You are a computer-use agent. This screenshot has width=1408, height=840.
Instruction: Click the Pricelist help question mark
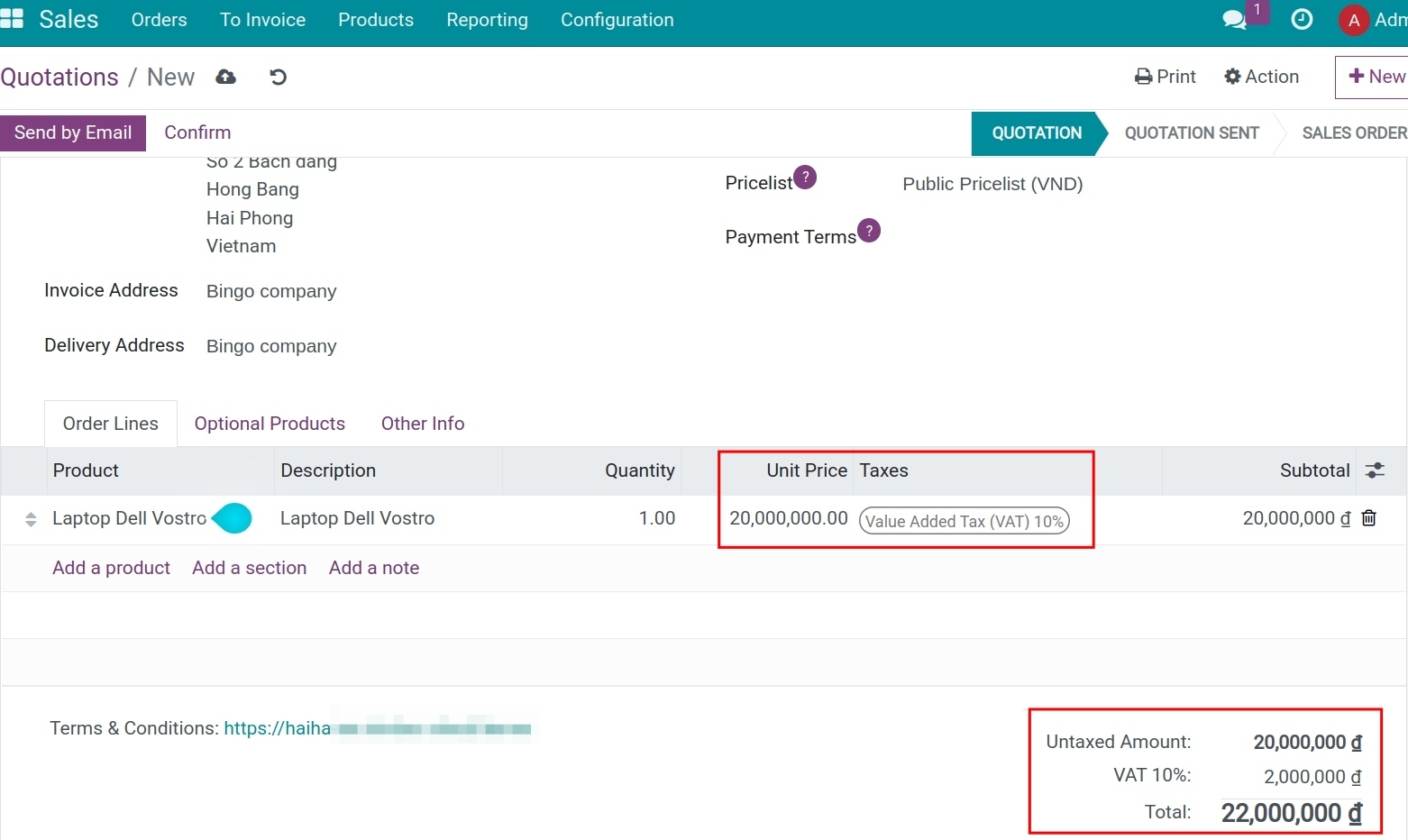click(805, 177)
